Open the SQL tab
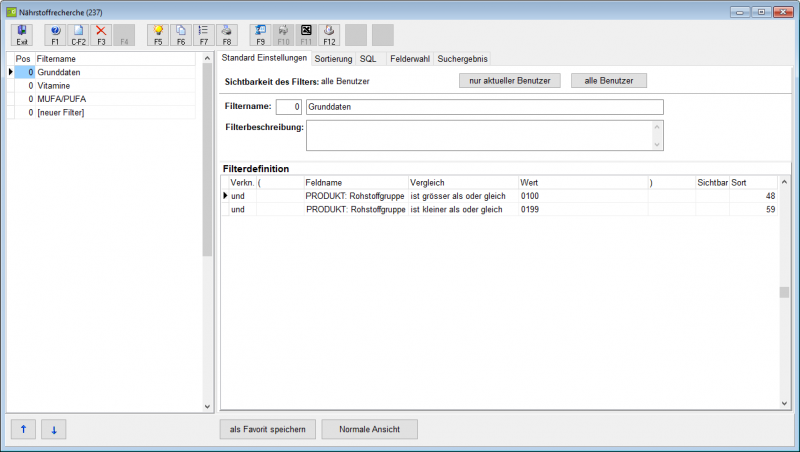This screenshot has height=452, width=800. pos(368,59)
